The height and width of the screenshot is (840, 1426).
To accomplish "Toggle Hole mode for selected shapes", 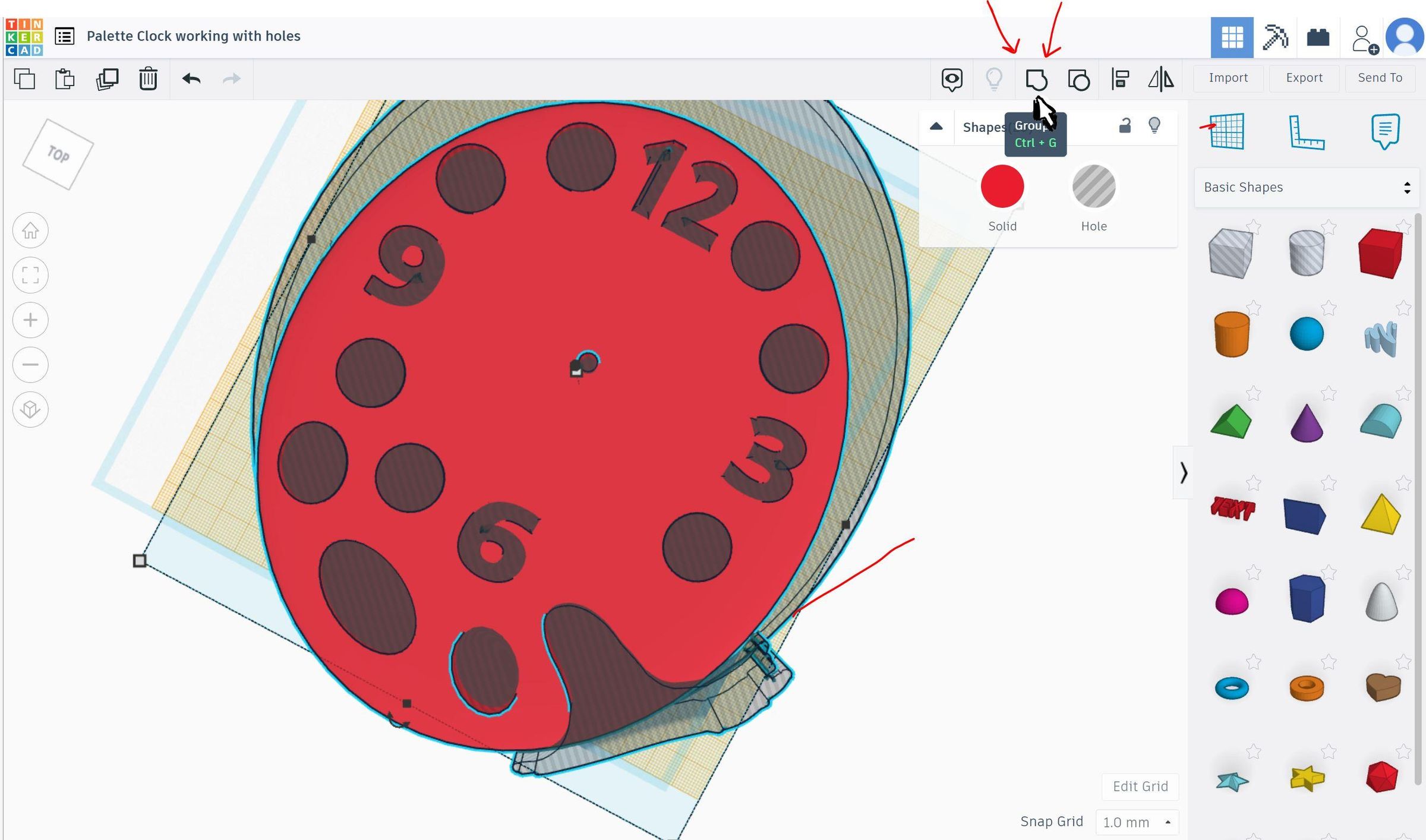I will pos(1093,187).
